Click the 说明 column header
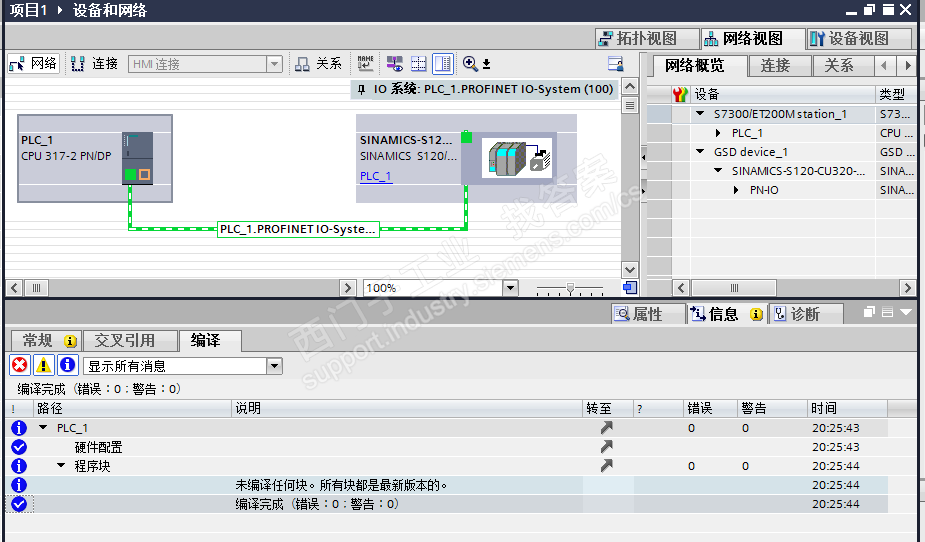The height and width of the screenshot is (542, 925). coord(407,408)
